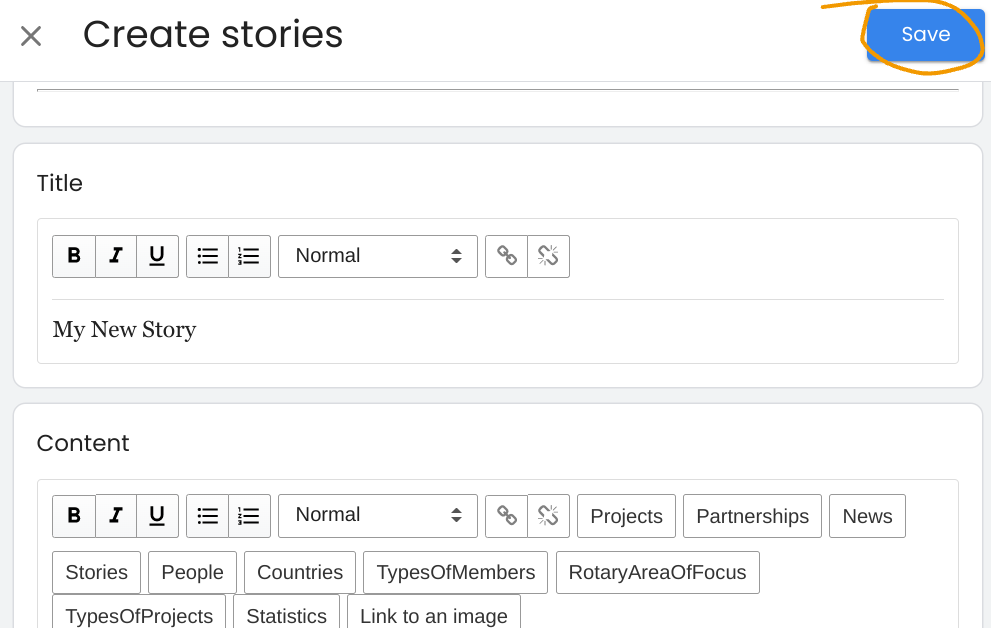Image resolution: width=991 pixels, height=628 pixels.
Task: Insert Projects tag into content
Action: (x=626, y=516)
